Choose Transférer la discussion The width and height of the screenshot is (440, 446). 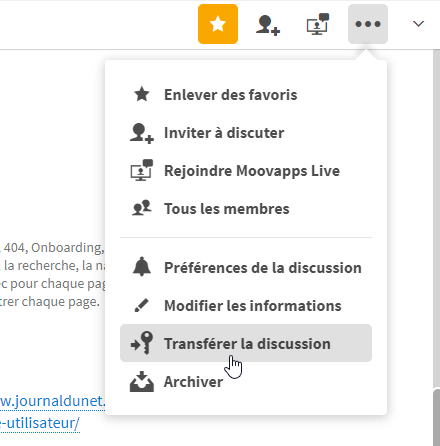246,343
